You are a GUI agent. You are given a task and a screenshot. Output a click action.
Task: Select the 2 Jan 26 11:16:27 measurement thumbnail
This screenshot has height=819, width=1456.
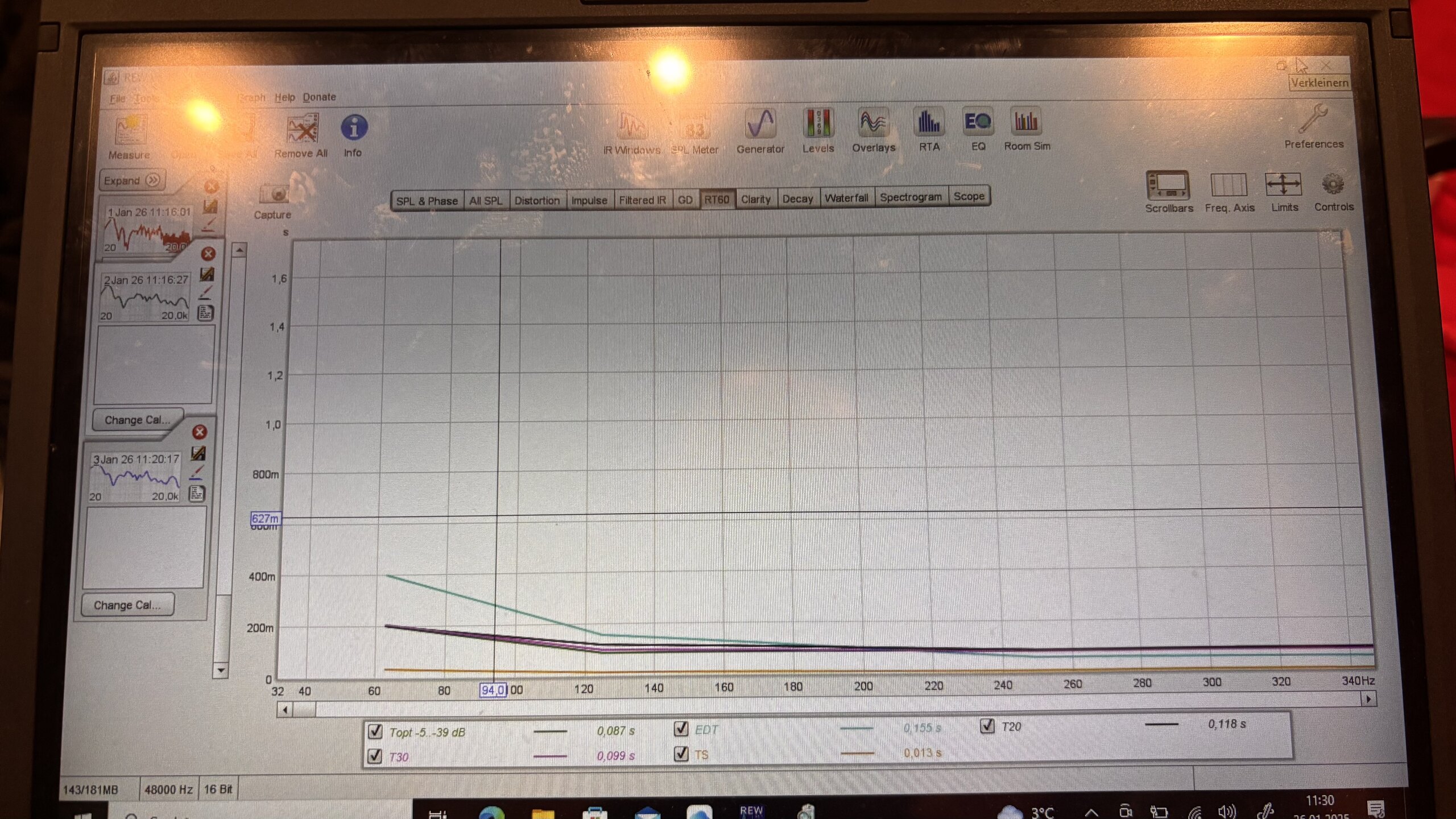click(145, 297)
